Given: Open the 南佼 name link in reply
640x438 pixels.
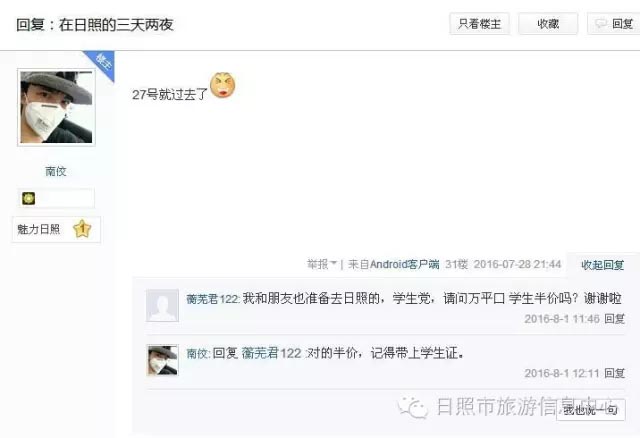Looking at the screenshot, I should click(198, 353).
